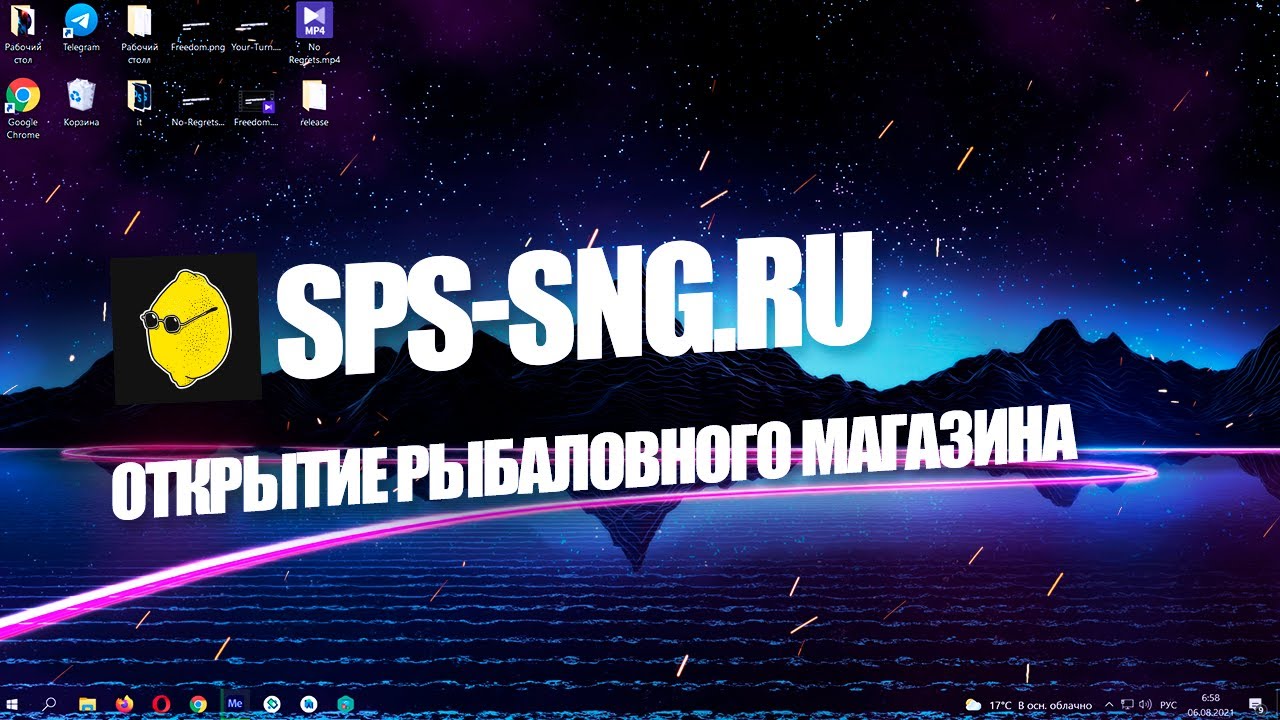Launch Firefox from the taskbar
Viewport: 1280px width, 720px height.
(x=124, y=704)
